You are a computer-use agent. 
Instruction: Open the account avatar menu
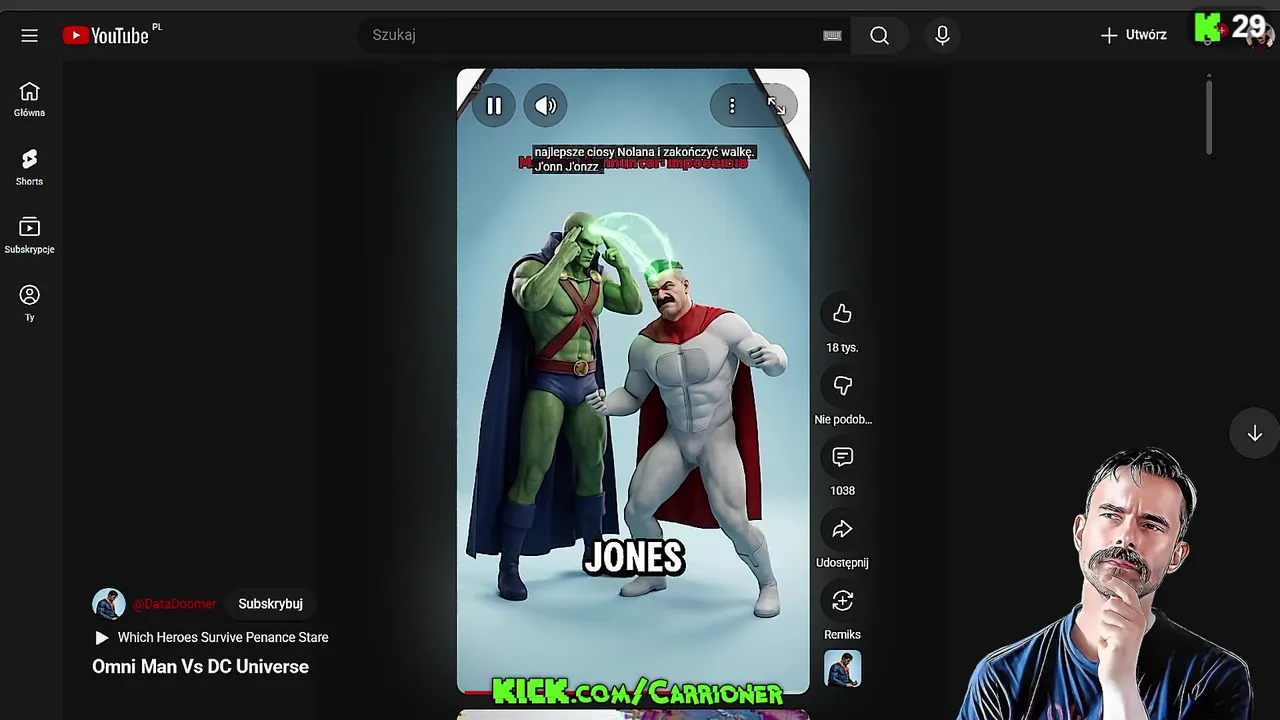(1258, 35)
